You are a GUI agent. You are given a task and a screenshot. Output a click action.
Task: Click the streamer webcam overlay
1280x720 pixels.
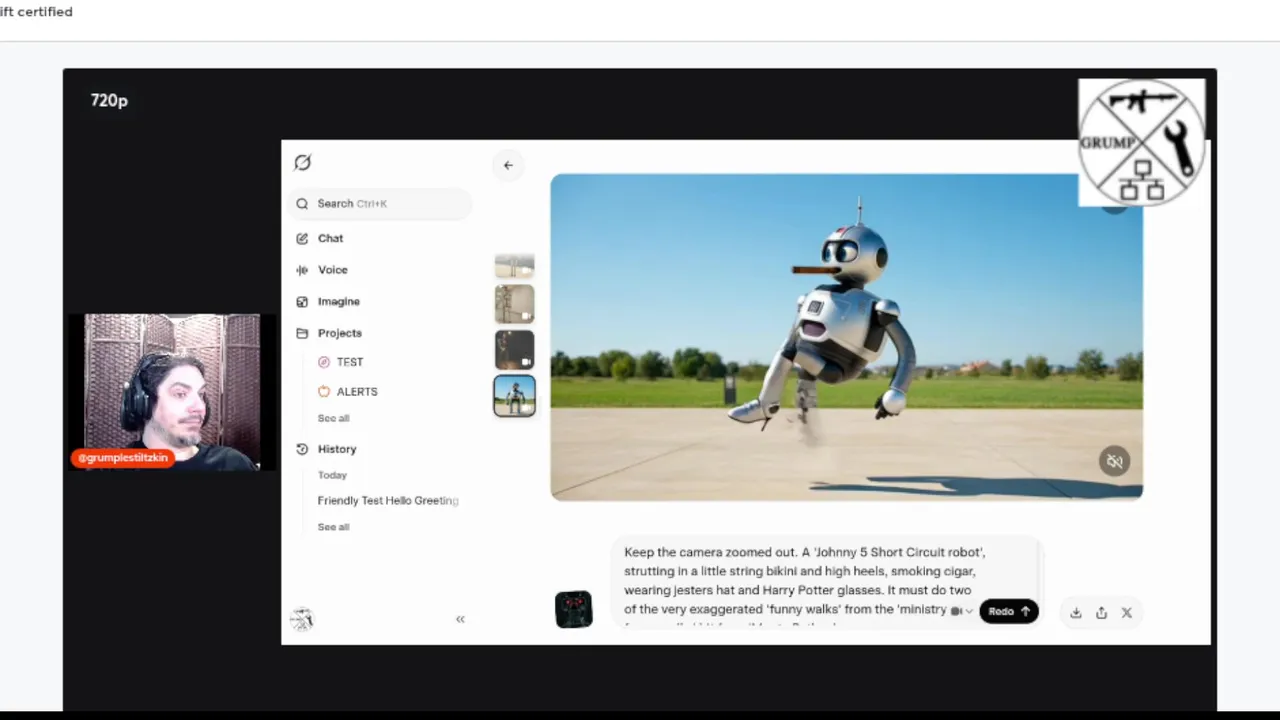172,392
